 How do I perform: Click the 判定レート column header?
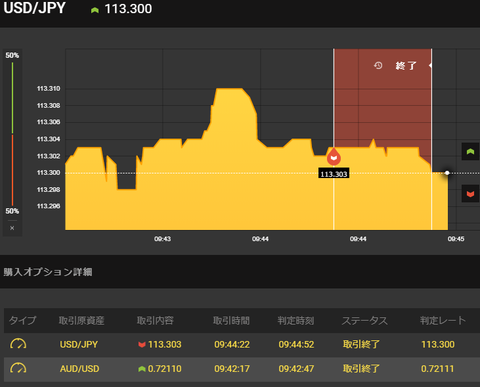coord(443,320)
